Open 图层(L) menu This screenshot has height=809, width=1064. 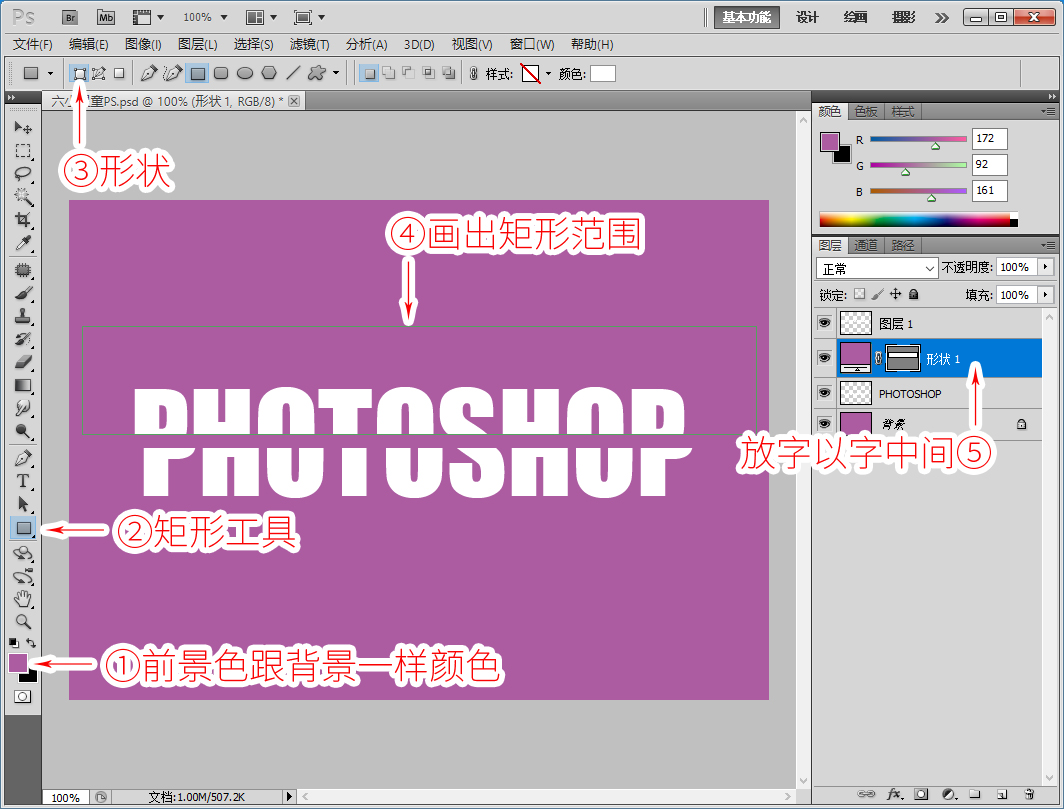(x=197, y=44)
